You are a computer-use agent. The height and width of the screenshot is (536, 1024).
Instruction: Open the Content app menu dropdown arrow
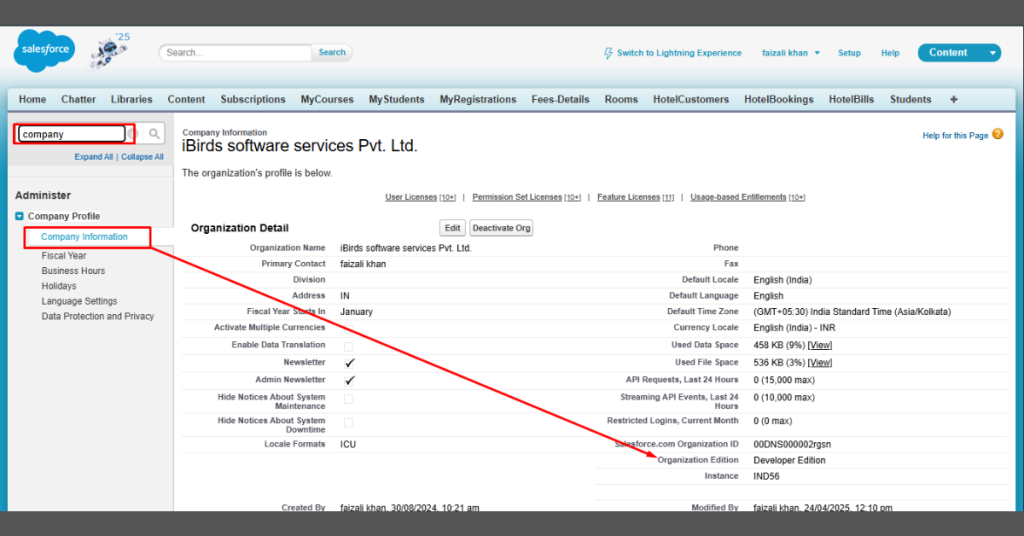tap(993, 53)
